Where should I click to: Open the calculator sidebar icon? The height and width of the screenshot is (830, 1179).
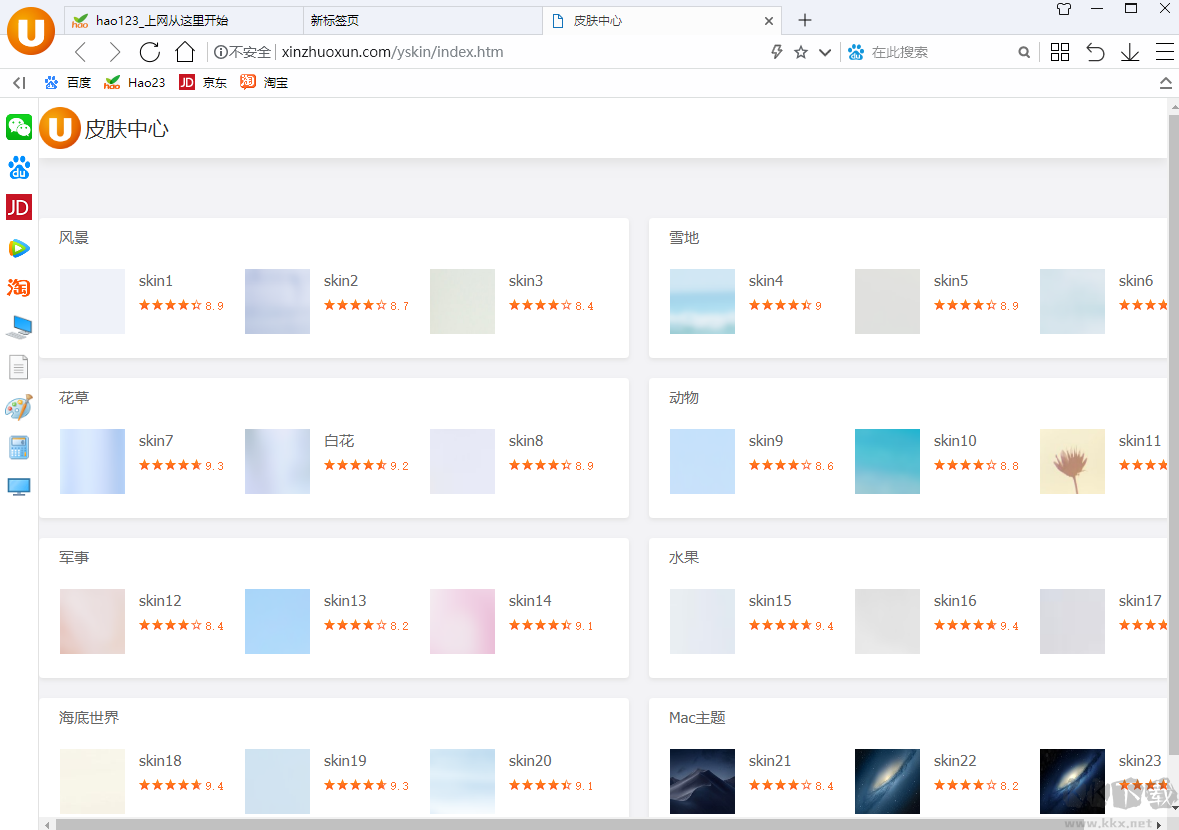(x=19, y=447)
